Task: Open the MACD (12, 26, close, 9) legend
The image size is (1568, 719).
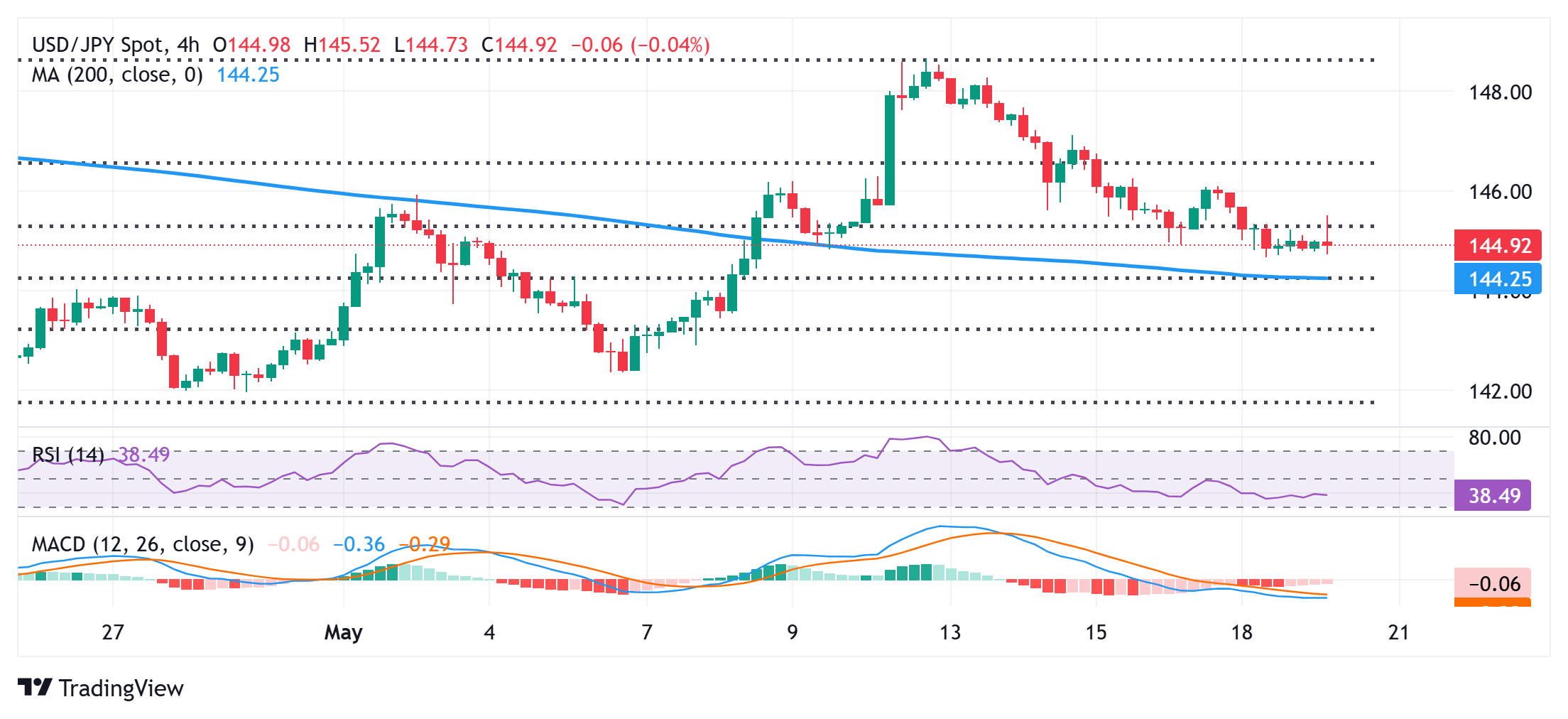Action: (x=143, y=544)
